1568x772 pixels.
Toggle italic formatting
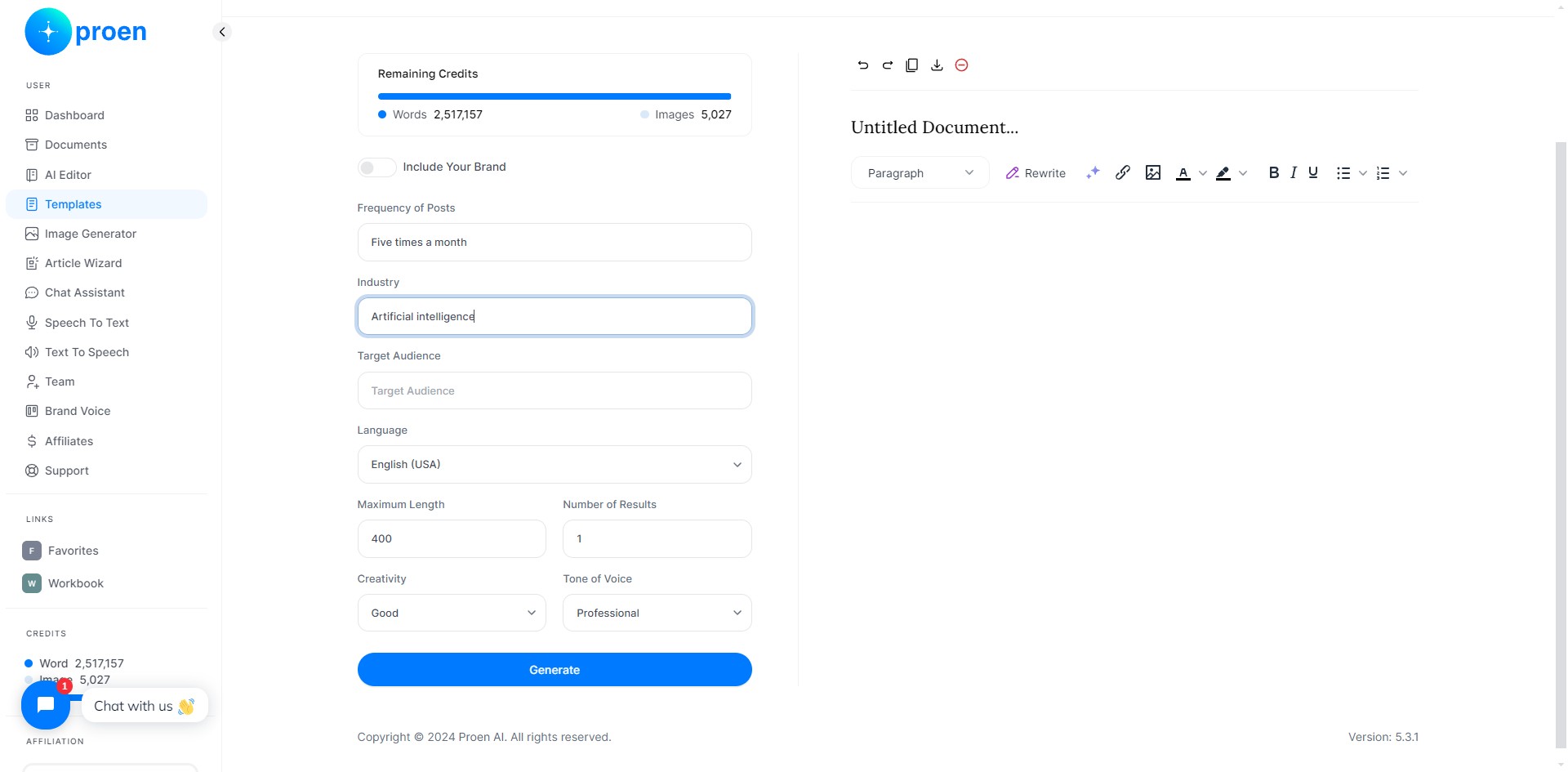[x=1294, y=172]
